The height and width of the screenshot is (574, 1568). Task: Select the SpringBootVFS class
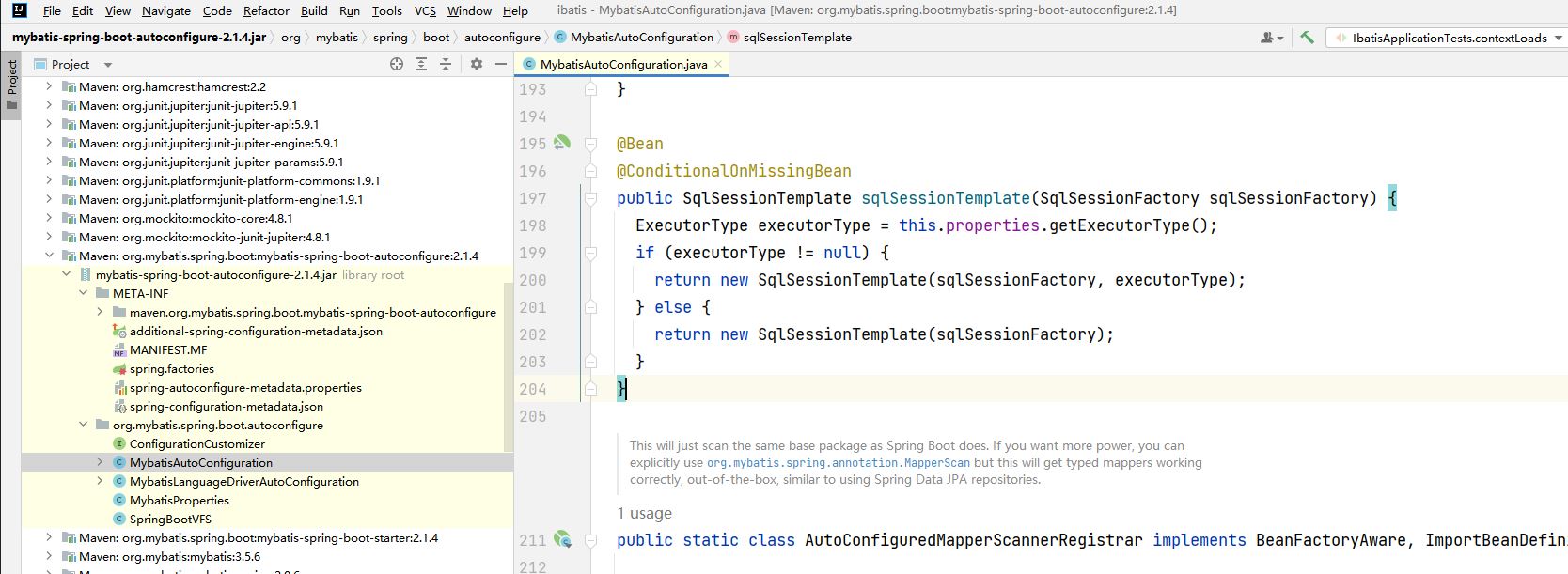[170, 519]
